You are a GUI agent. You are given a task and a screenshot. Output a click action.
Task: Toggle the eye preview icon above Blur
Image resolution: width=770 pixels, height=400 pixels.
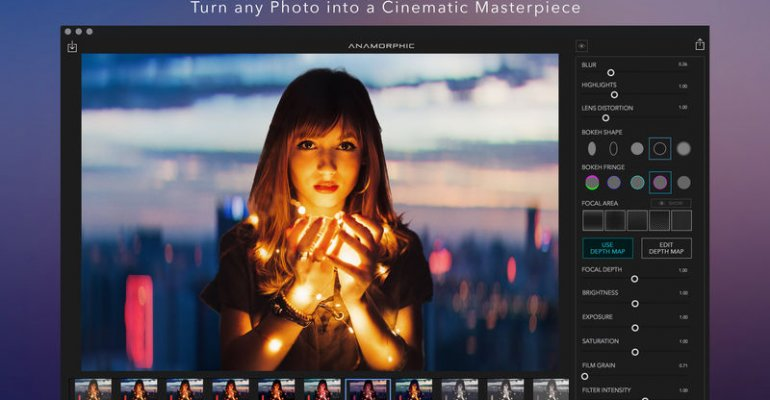(x=582, y=46)
